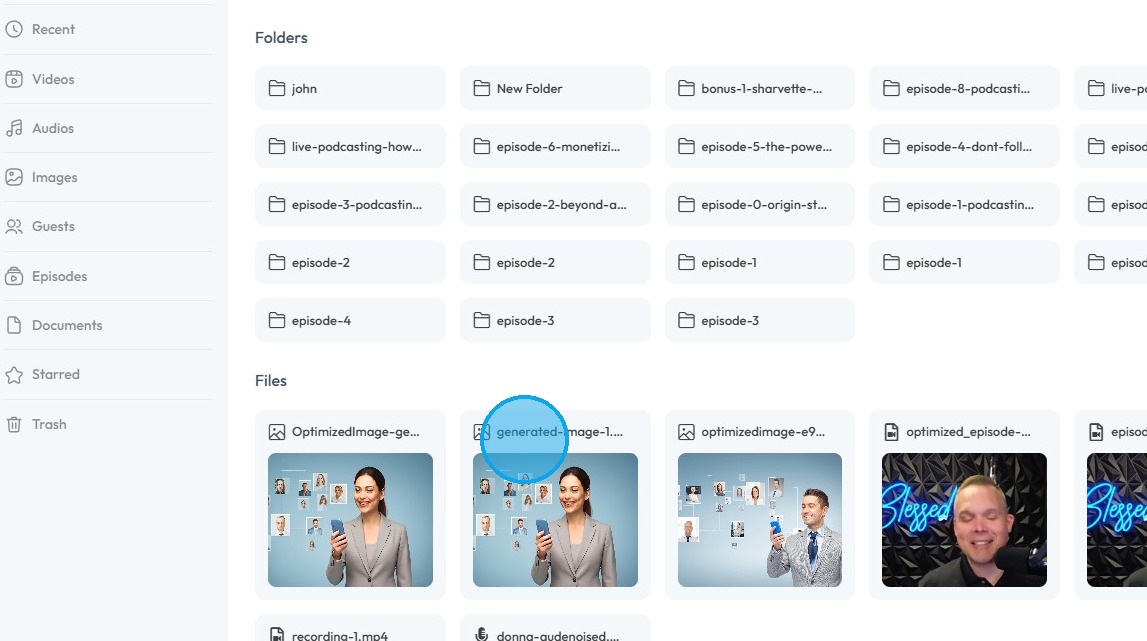Click folder icon of episode-8-podcasti folder

click(x=891, y=89)
